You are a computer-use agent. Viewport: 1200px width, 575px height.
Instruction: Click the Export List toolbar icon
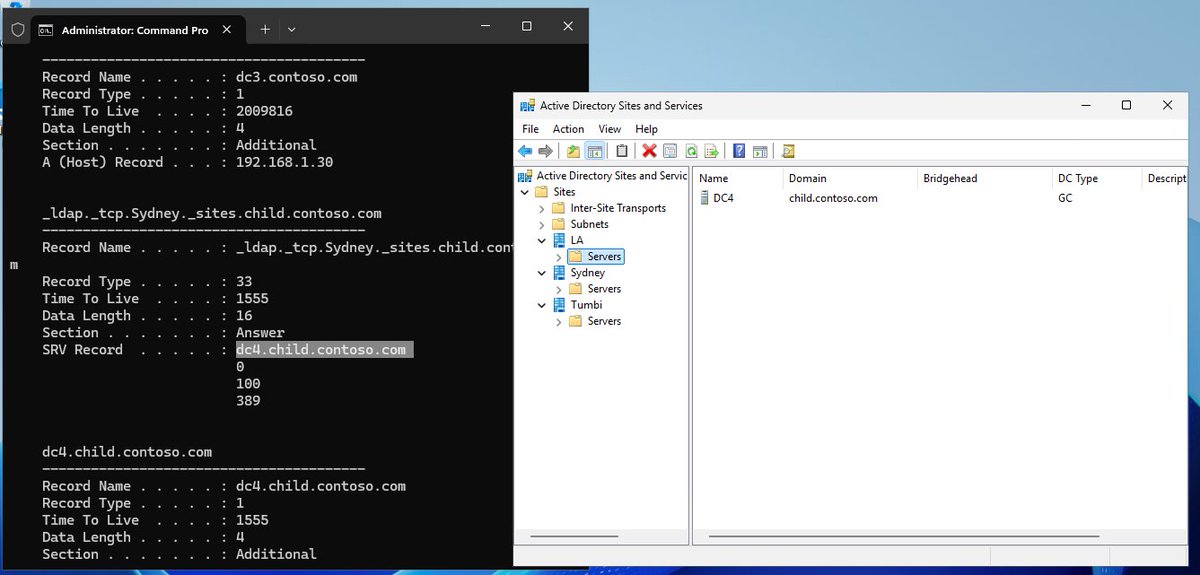pyautogui.click(x=712, y=151)
